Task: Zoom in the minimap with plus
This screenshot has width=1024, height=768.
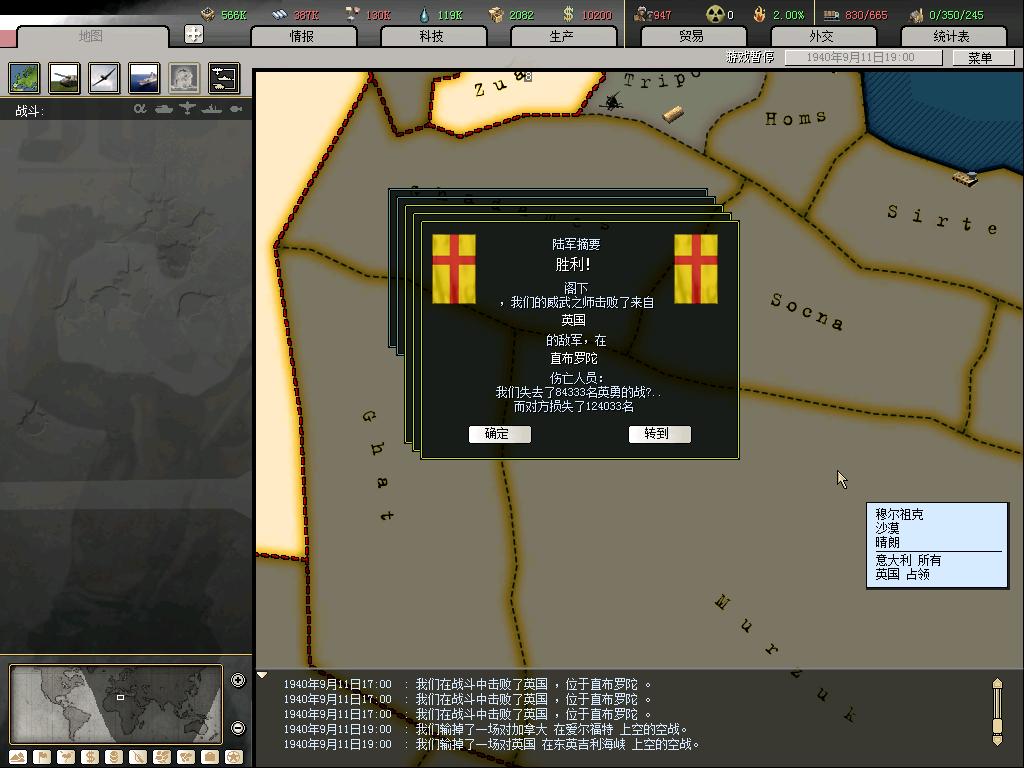Action: 238,680
